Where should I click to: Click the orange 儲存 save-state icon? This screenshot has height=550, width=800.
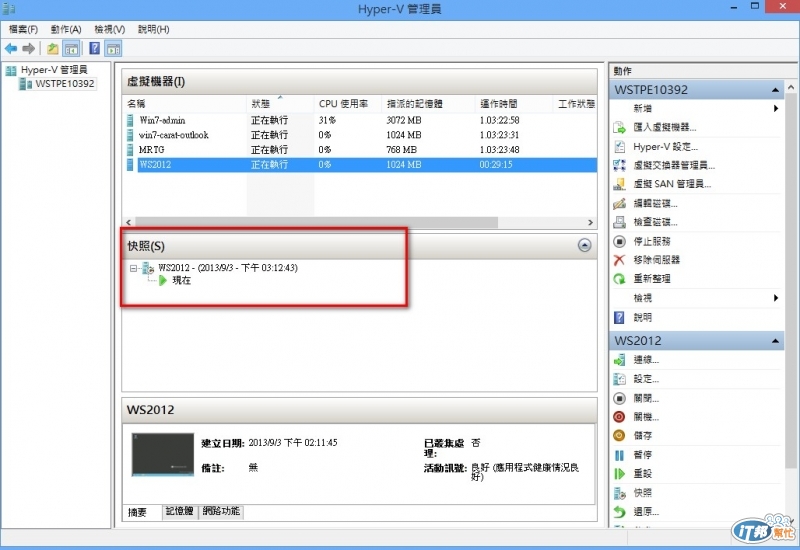(619, 436)
